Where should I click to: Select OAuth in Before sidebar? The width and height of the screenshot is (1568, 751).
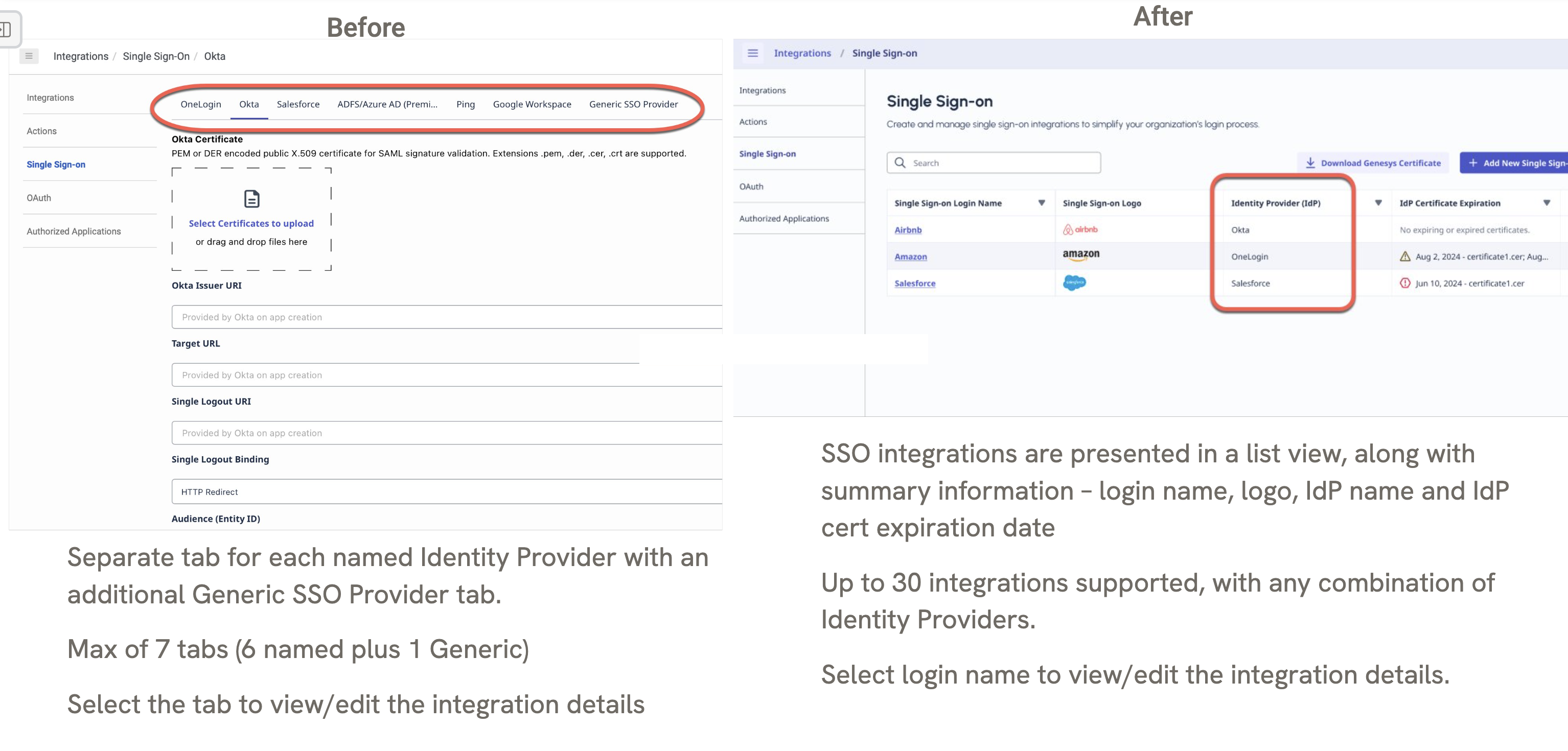point(39,198)
